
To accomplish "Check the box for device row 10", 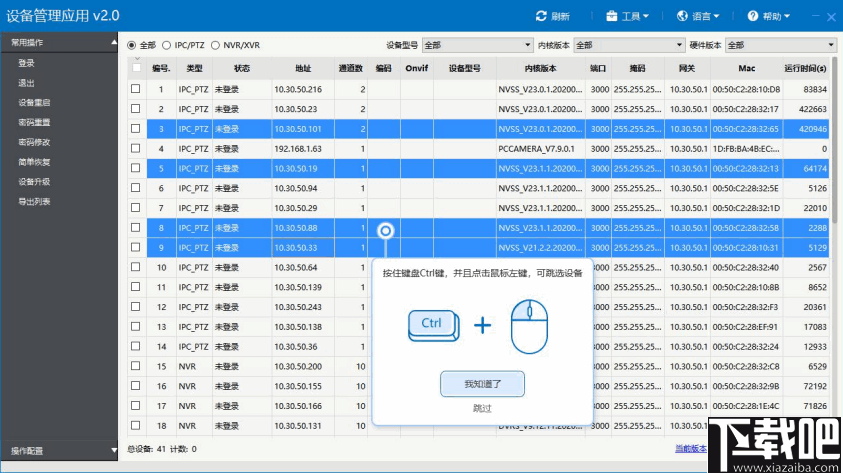I will tap(135, 267).
